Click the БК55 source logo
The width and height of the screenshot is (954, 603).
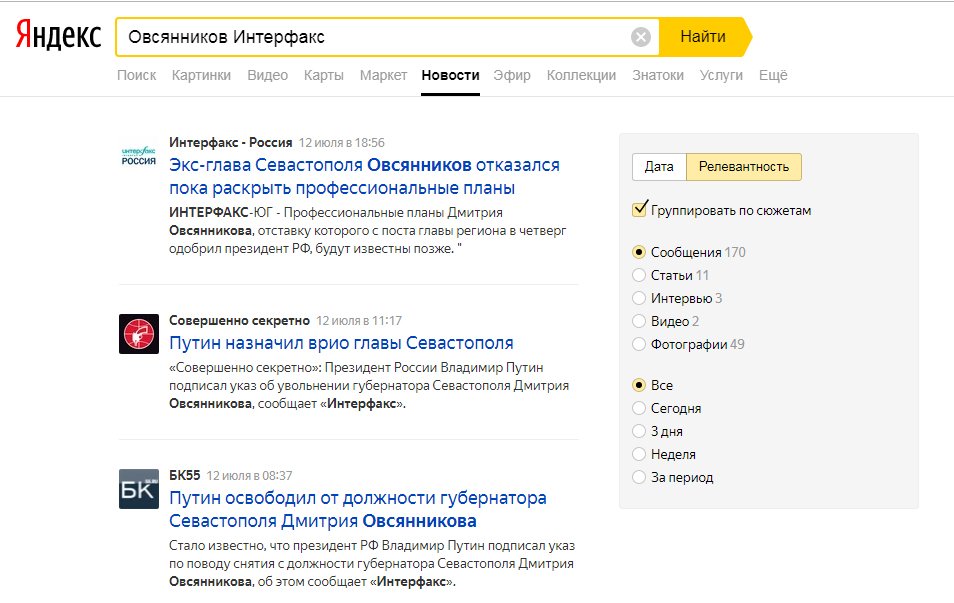tap(138, 488)
